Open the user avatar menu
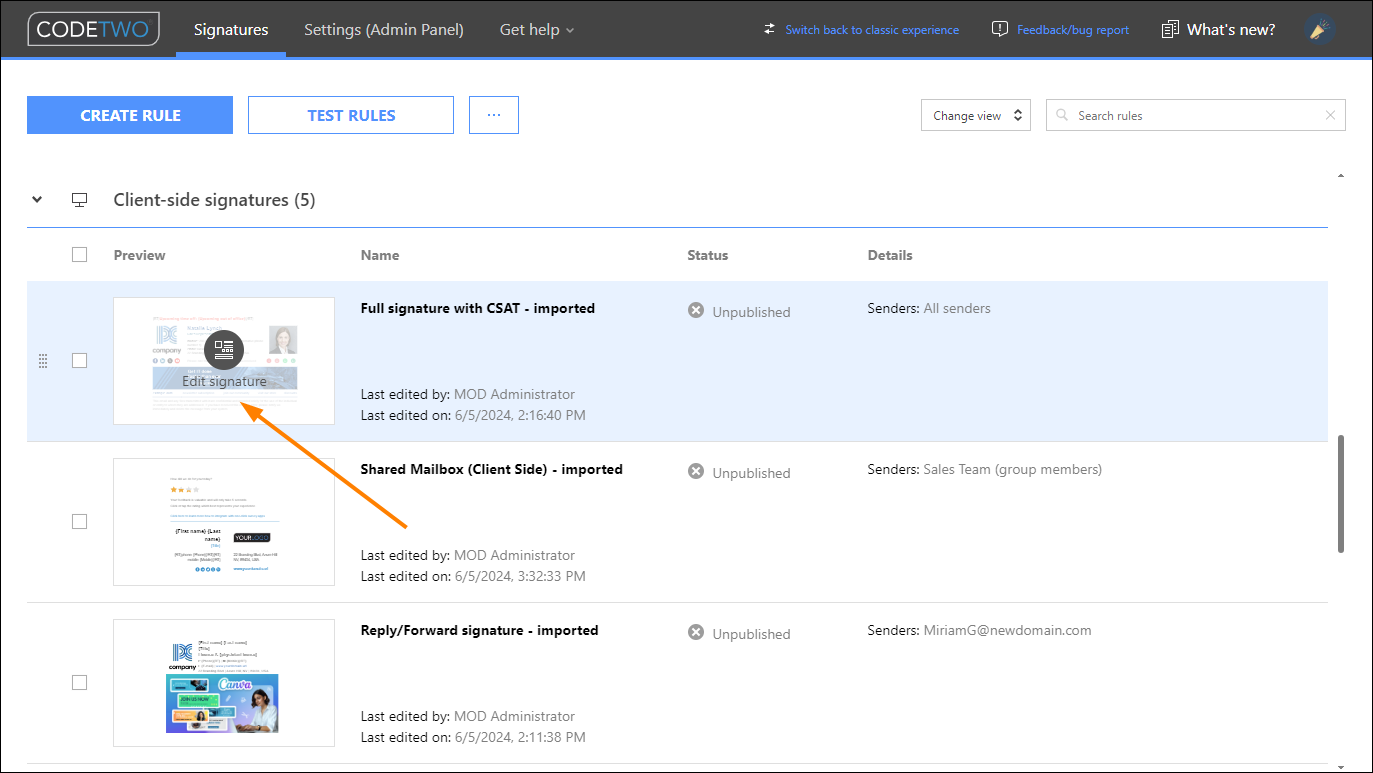Screen dimensions: 1373x773 pyautogui.click(x=1321, y=29)
